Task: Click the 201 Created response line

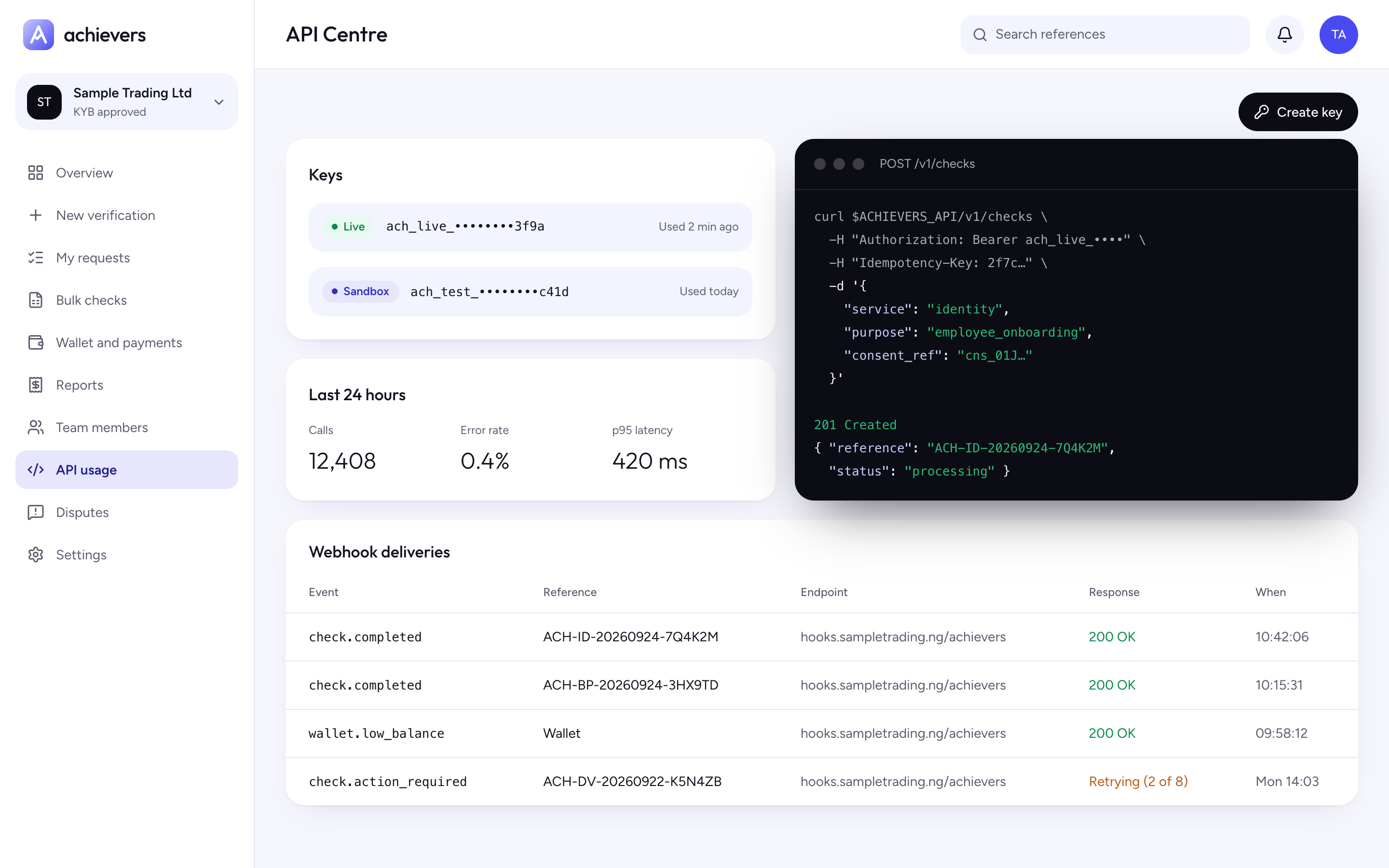Action: [855, 425]
